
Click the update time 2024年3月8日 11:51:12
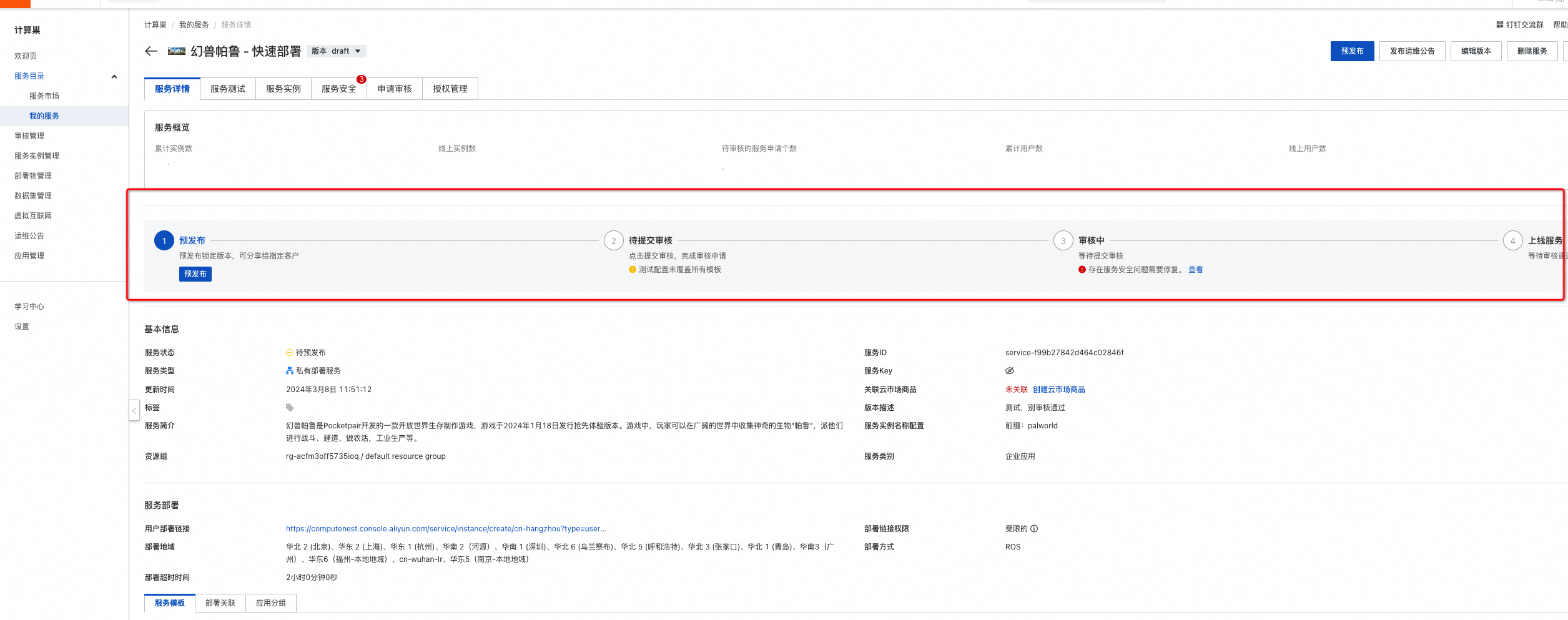pos(329,390)
